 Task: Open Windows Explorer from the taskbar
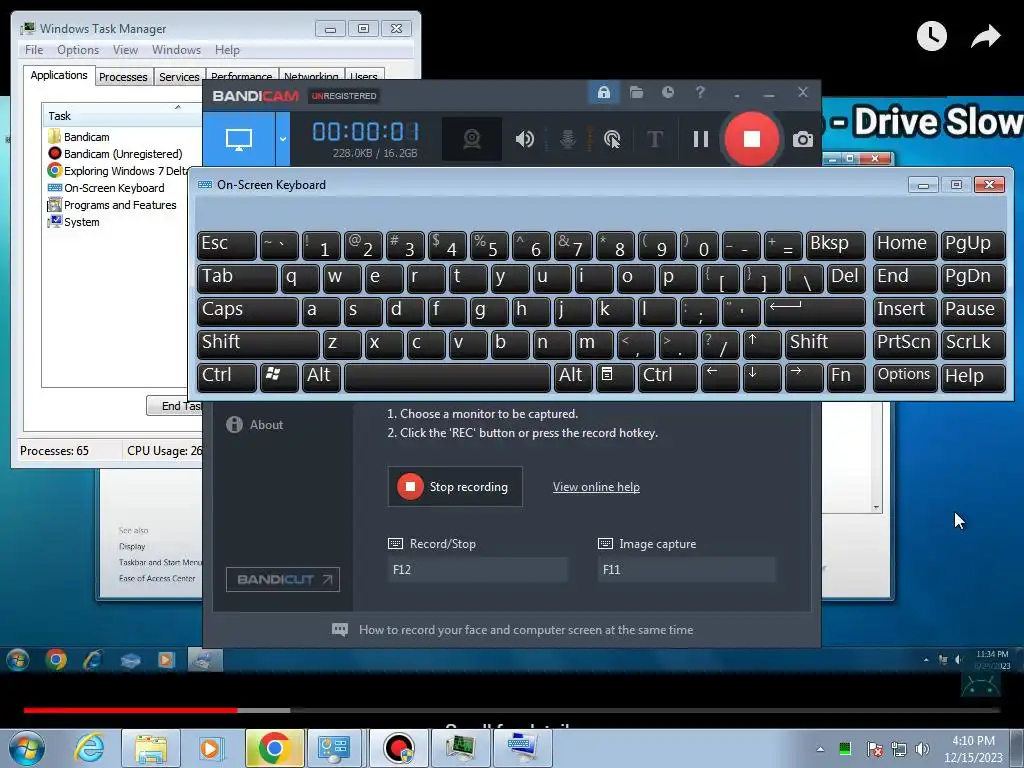151,748
